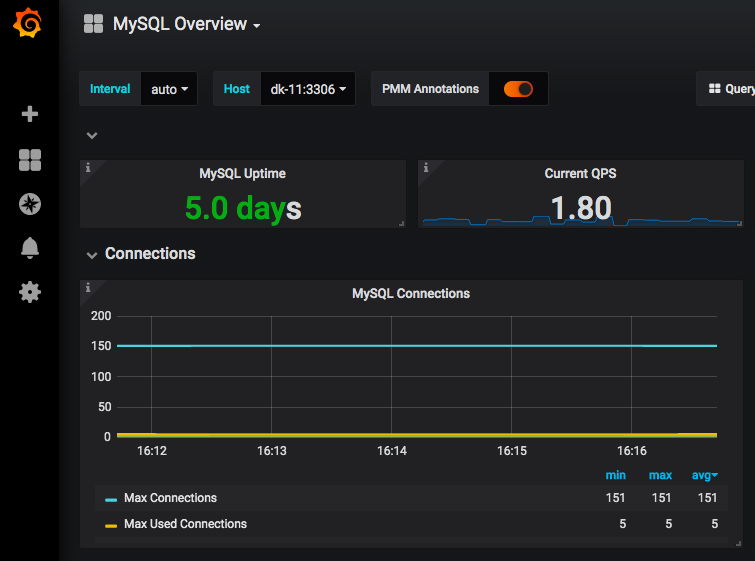Screen dimensions: 755x561
Task: Click info icon on MySQL Uptime panel
Action: (x=88, y=168)
